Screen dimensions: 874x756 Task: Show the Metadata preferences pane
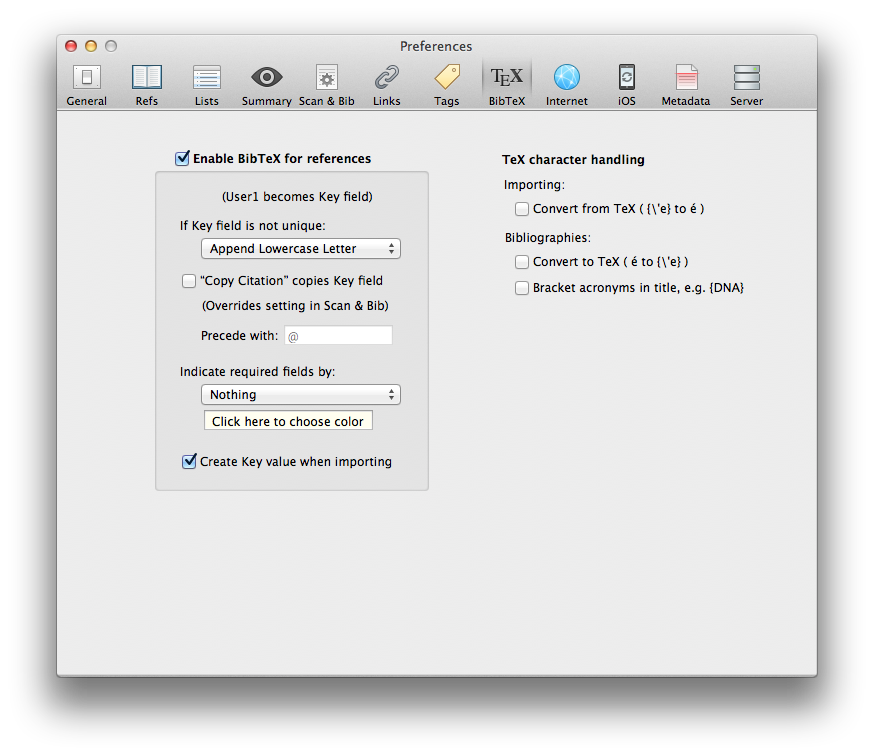coord(686,84)
